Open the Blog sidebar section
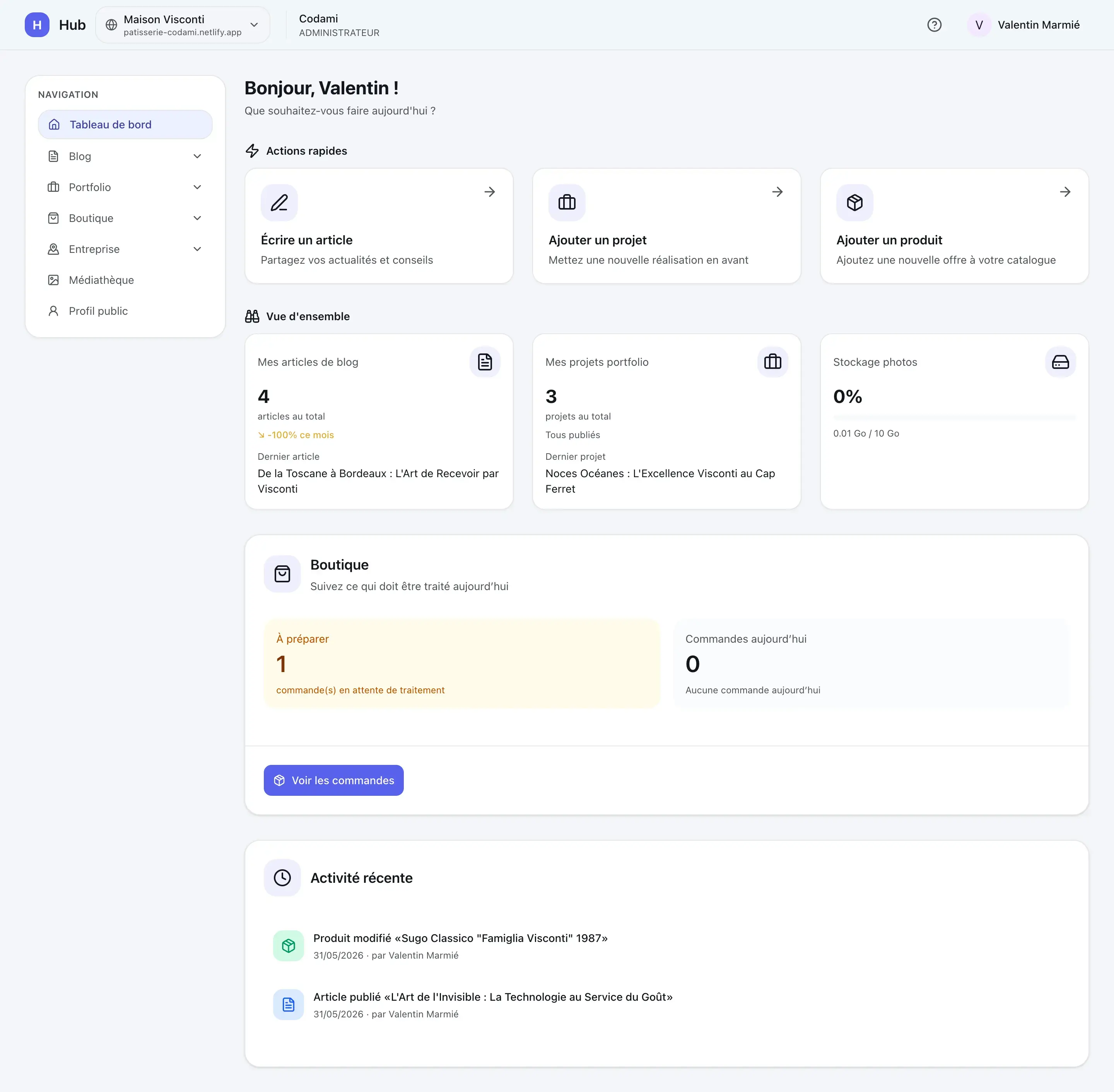 pos(125,156)
